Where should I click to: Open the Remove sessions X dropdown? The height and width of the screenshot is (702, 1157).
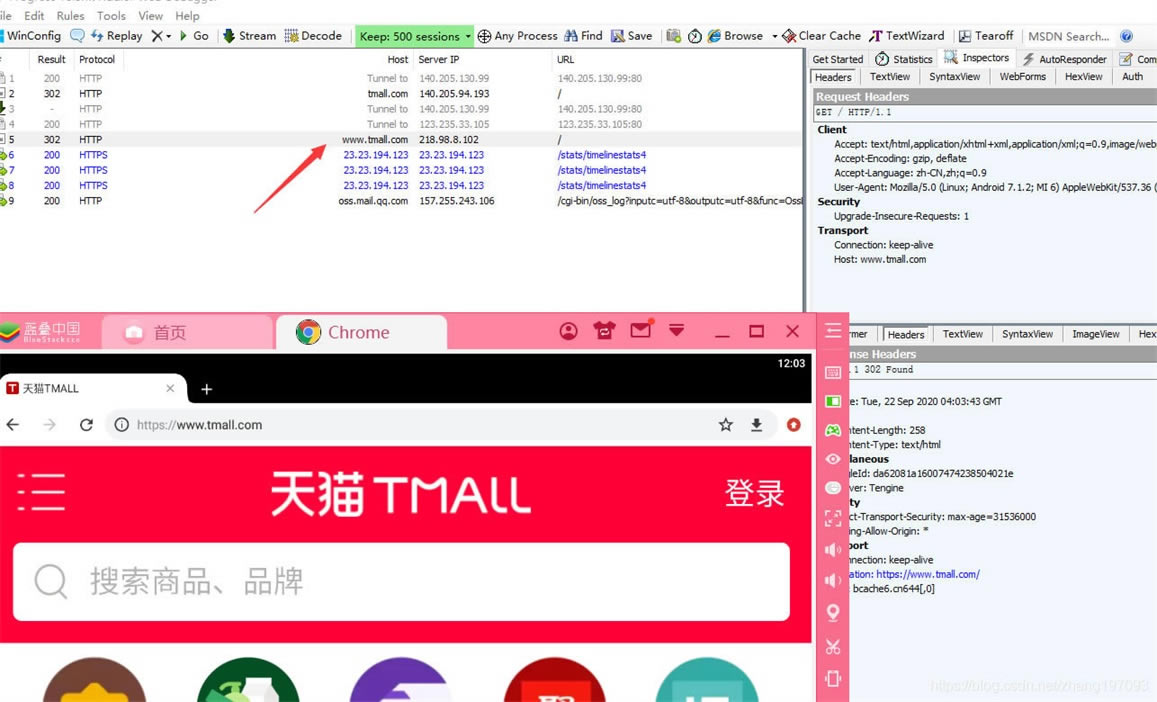click(161, 35)
